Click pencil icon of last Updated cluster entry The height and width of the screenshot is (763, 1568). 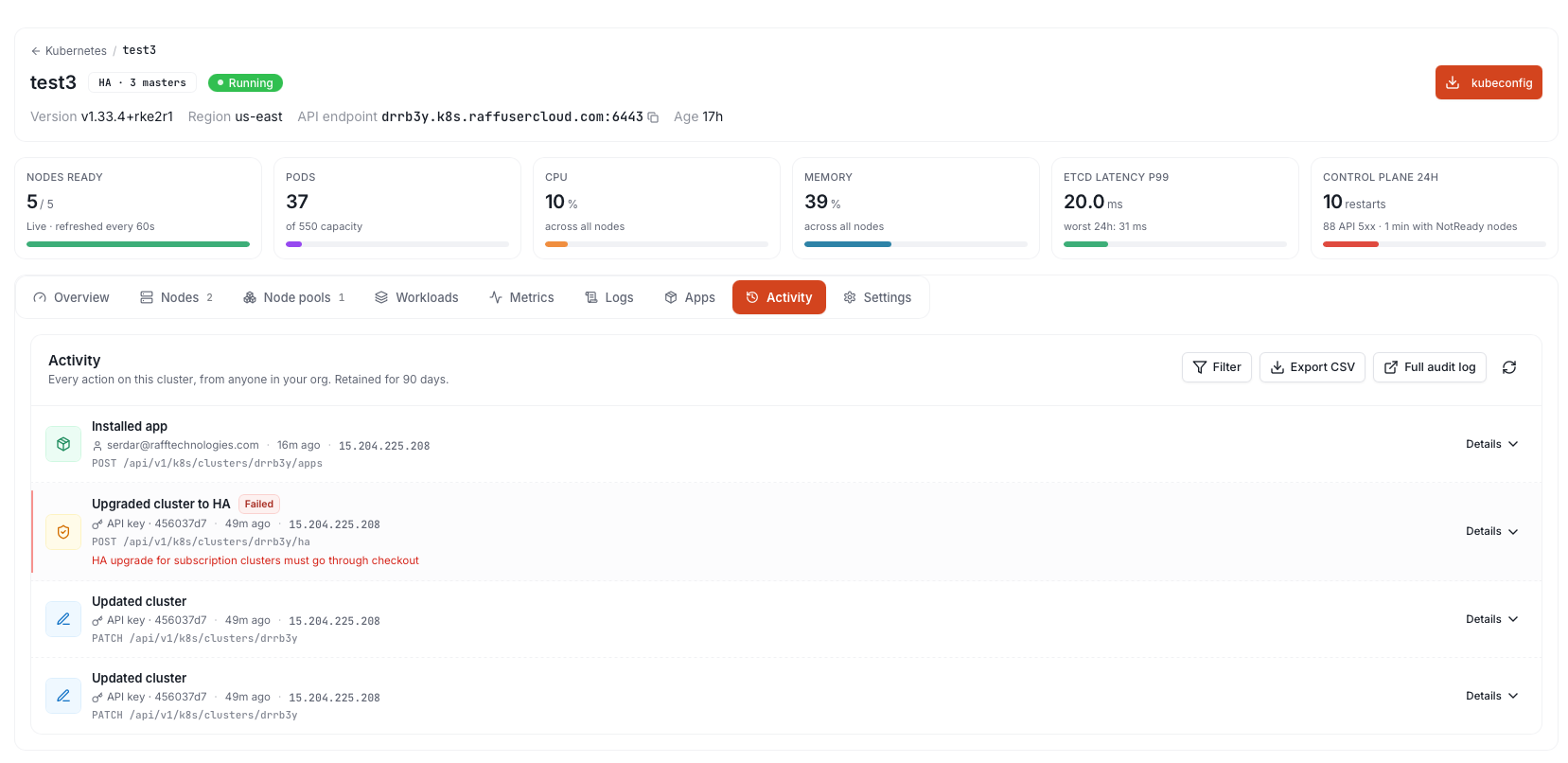tap(63, 696)
